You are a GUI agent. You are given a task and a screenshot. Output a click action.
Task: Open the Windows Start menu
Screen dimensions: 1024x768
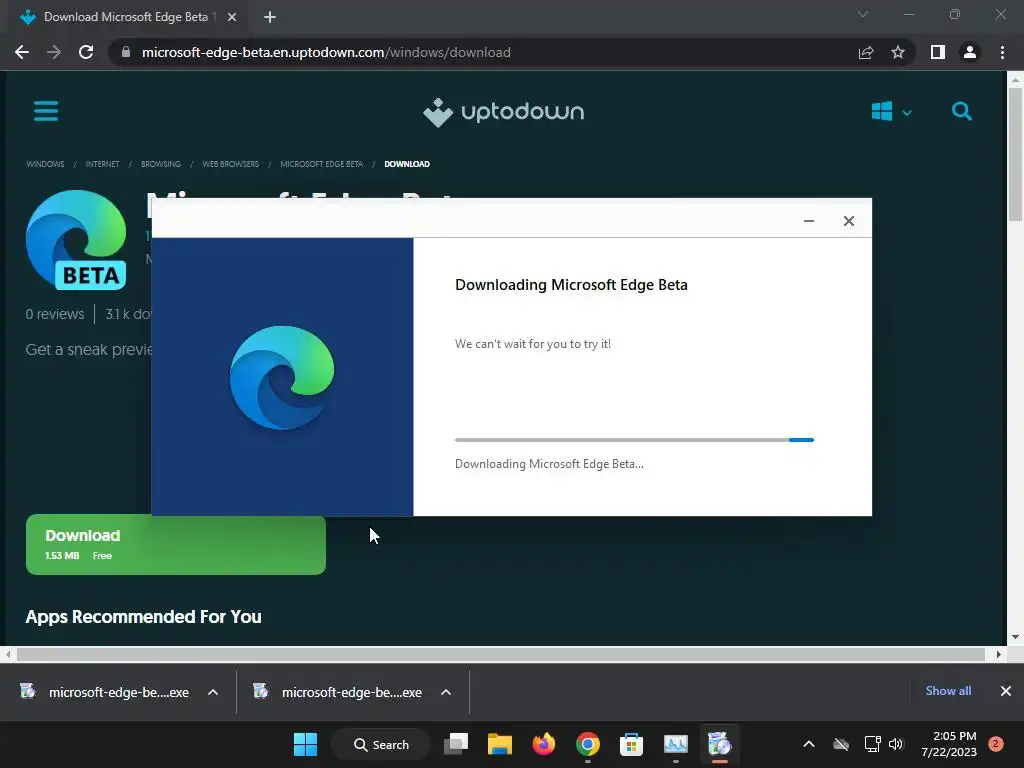click(x=305, y=744)
